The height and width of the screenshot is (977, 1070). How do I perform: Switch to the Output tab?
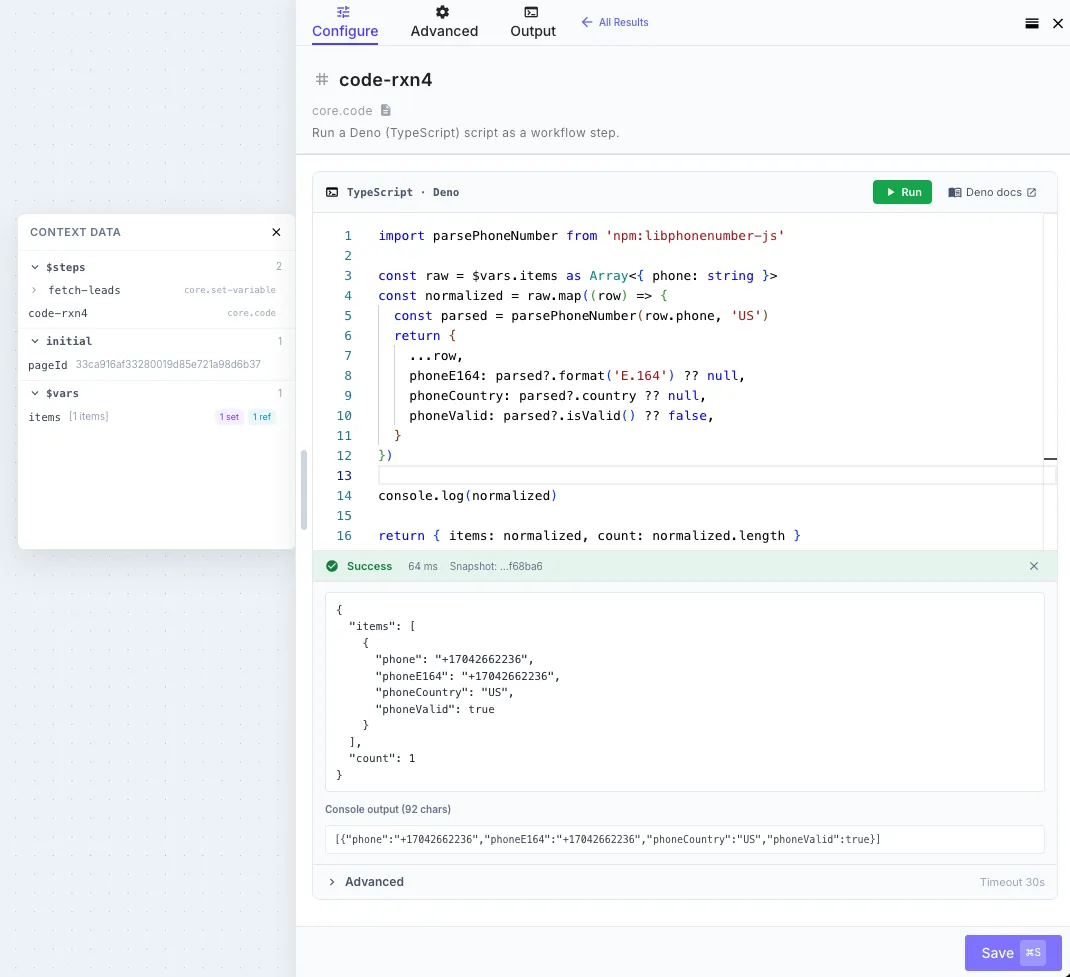click(532, 31)
